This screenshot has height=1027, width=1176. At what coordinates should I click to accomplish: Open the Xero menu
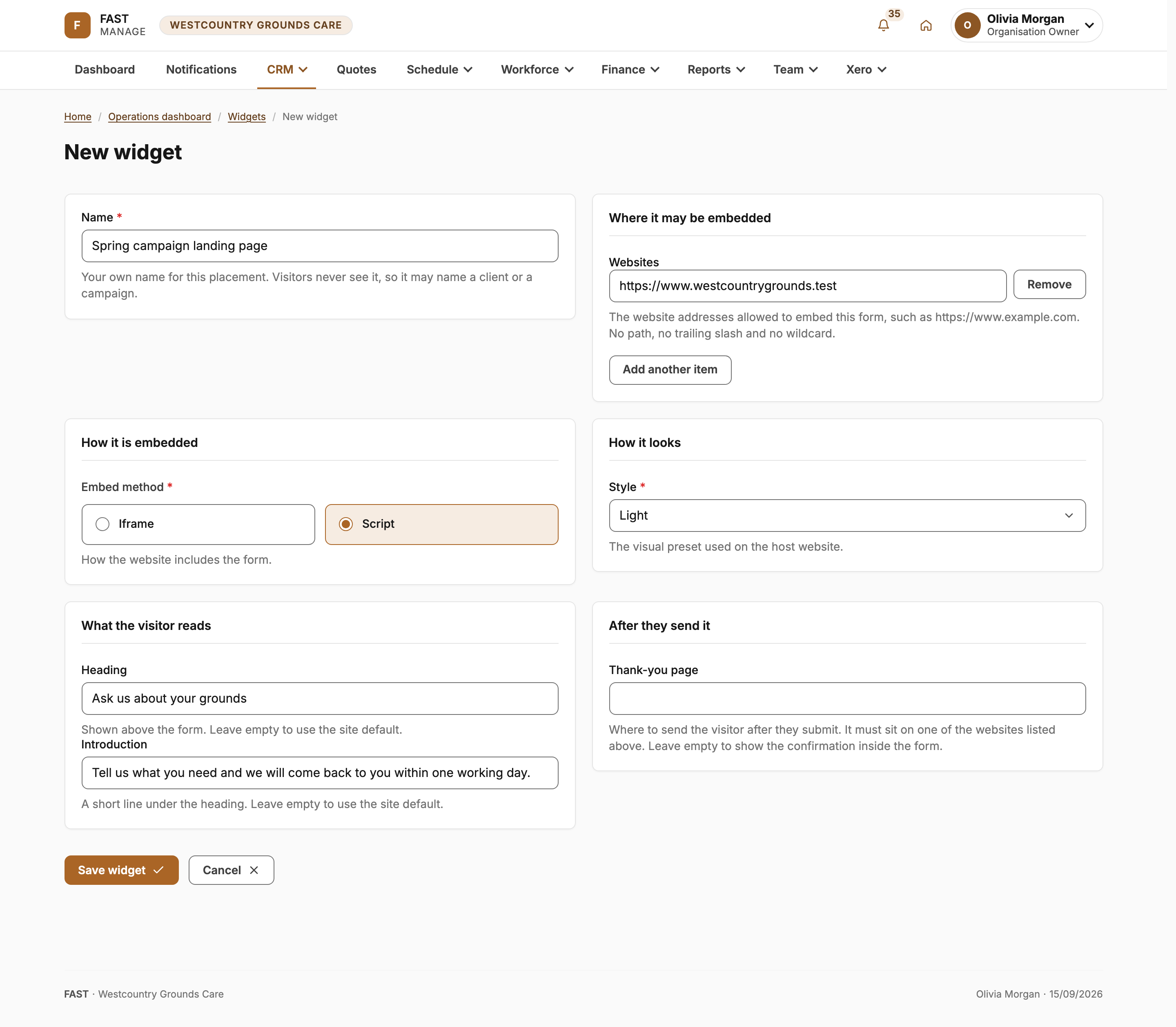click(866, 69)
